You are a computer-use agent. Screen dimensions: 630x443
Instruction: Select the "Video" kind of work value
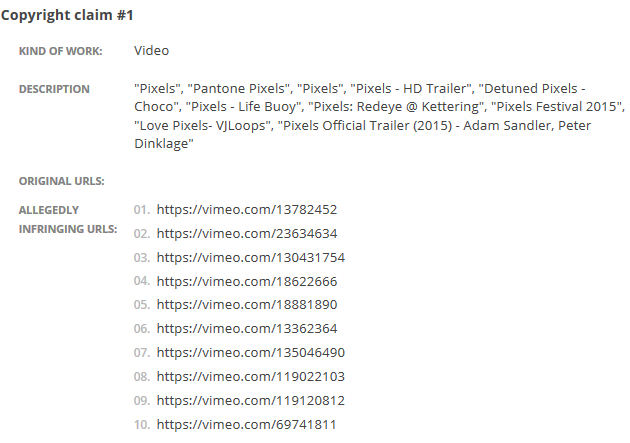pyautogui.click(x=151, y=50)
